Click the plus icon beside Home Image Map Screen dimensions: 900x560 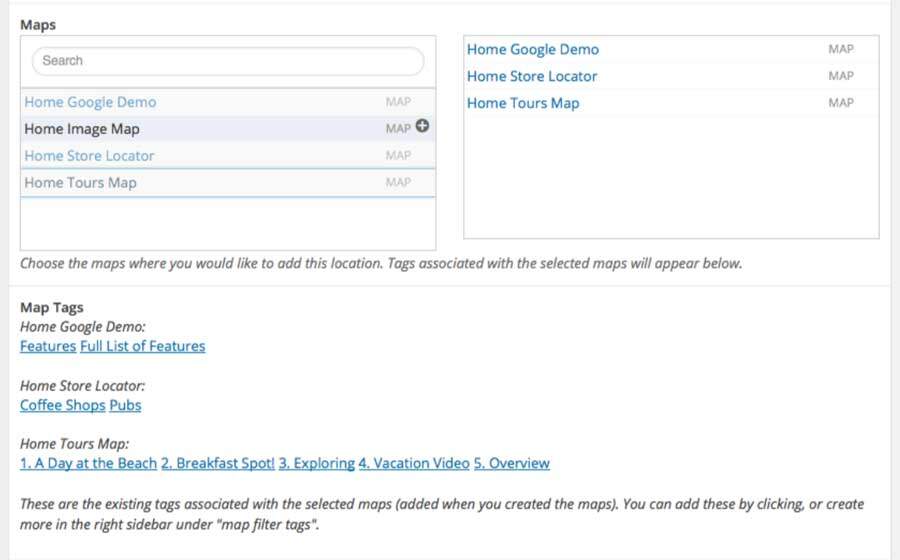[422, 127]
